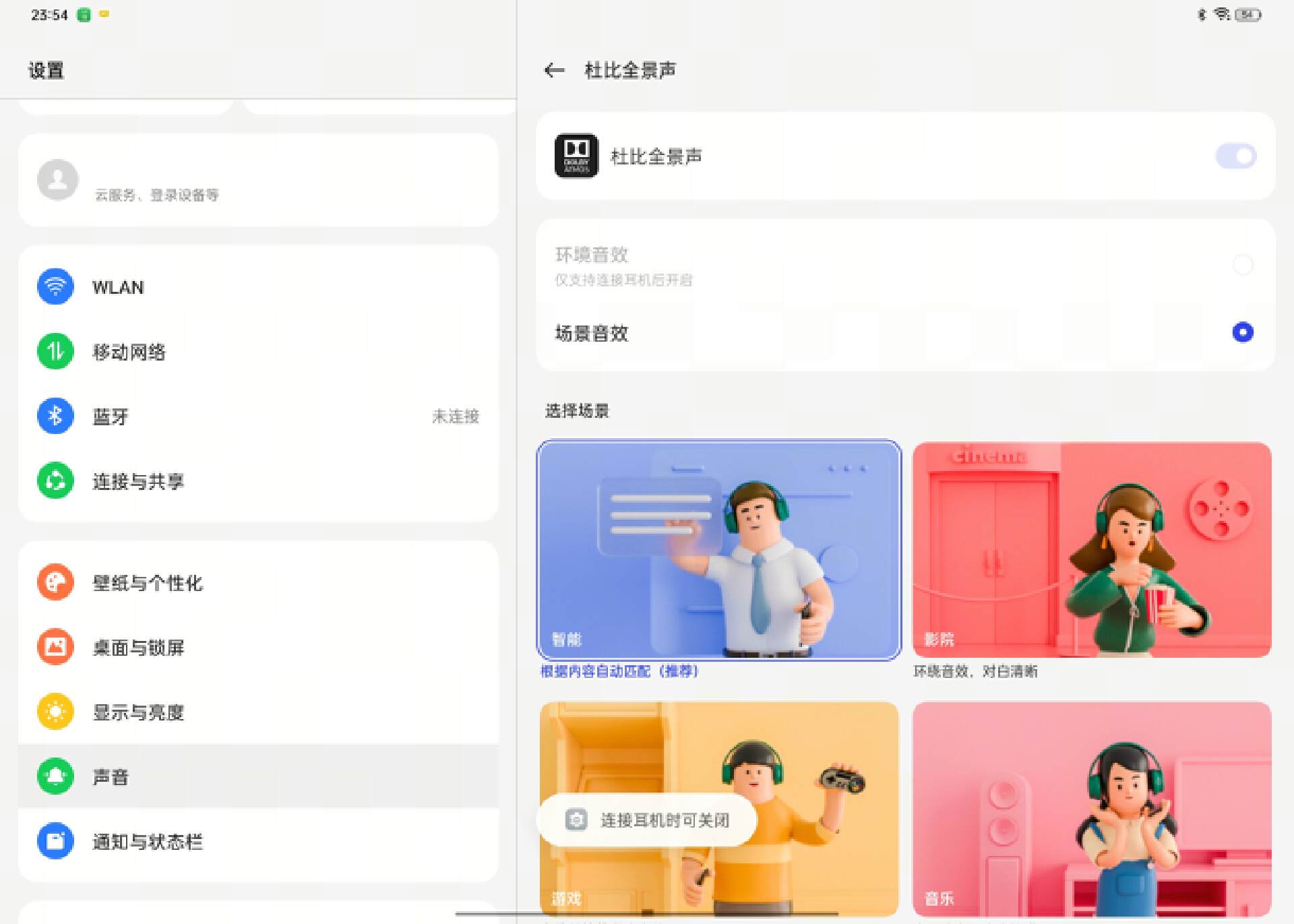Go back using the arrow at 杜比全景声 header

pos(553,69)
